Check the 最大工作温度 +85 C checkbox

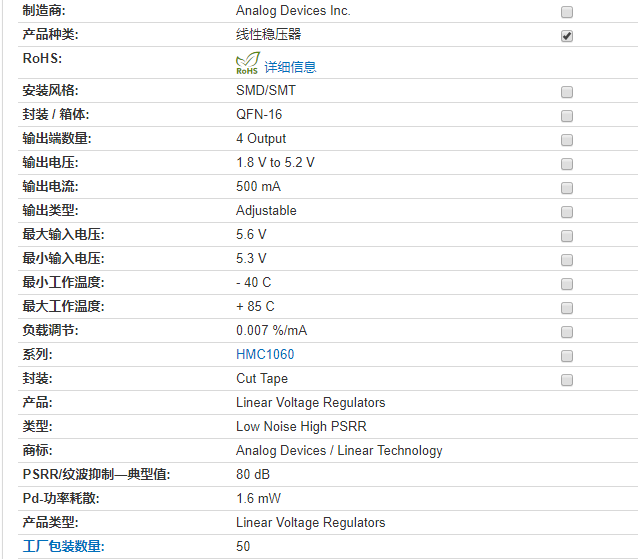[567, 308]
